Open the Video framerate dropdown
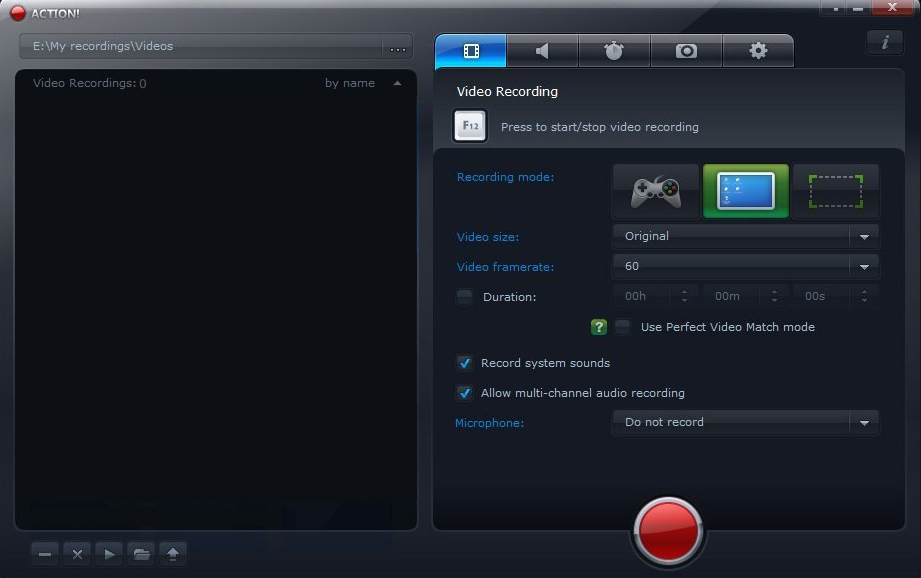921x578 pixels. click(745, 266)
